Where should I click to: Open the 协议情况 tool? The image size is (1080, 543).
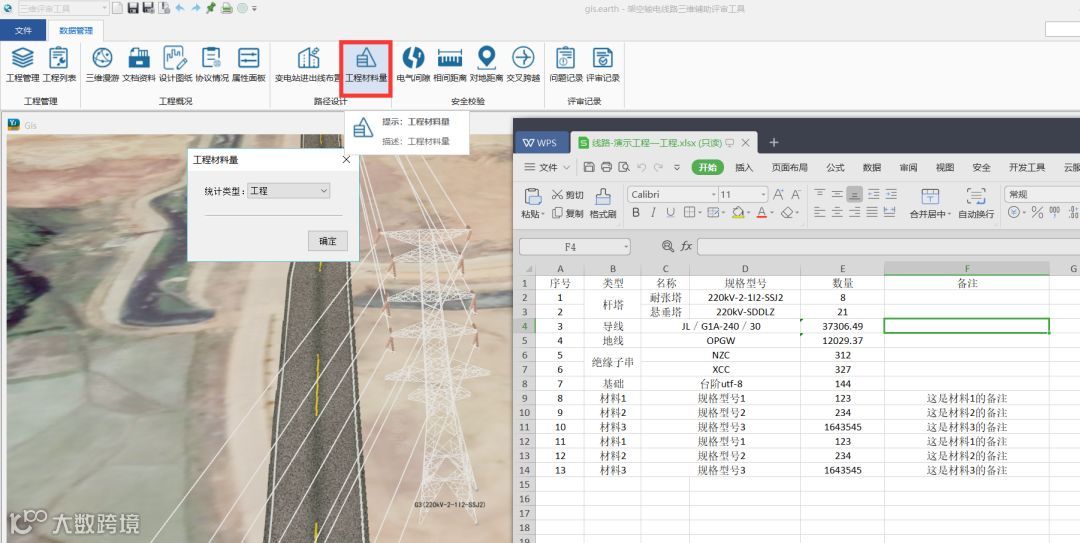point(211,65)
